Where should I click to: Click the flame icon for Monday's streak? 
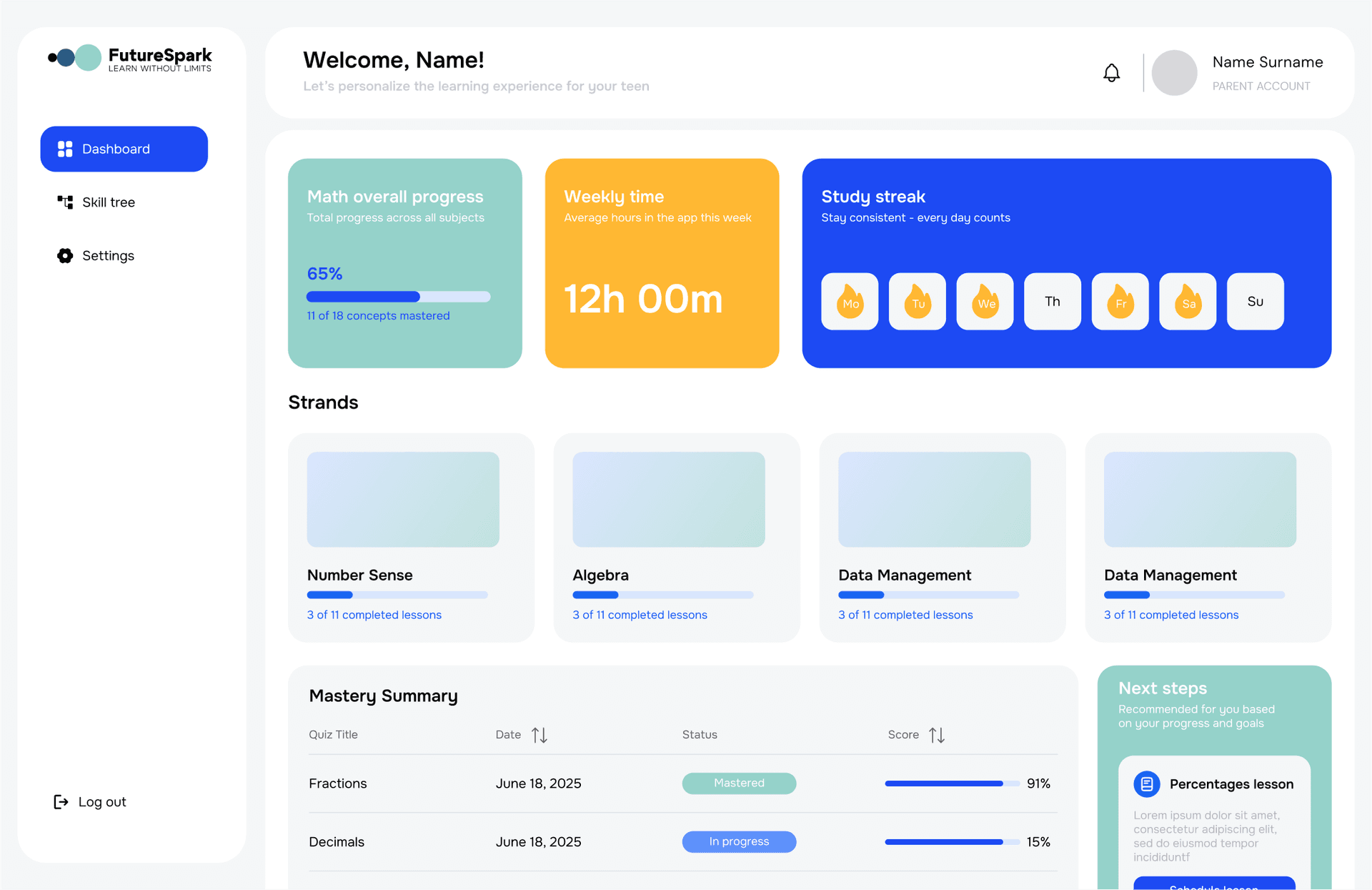coord(849,301)
